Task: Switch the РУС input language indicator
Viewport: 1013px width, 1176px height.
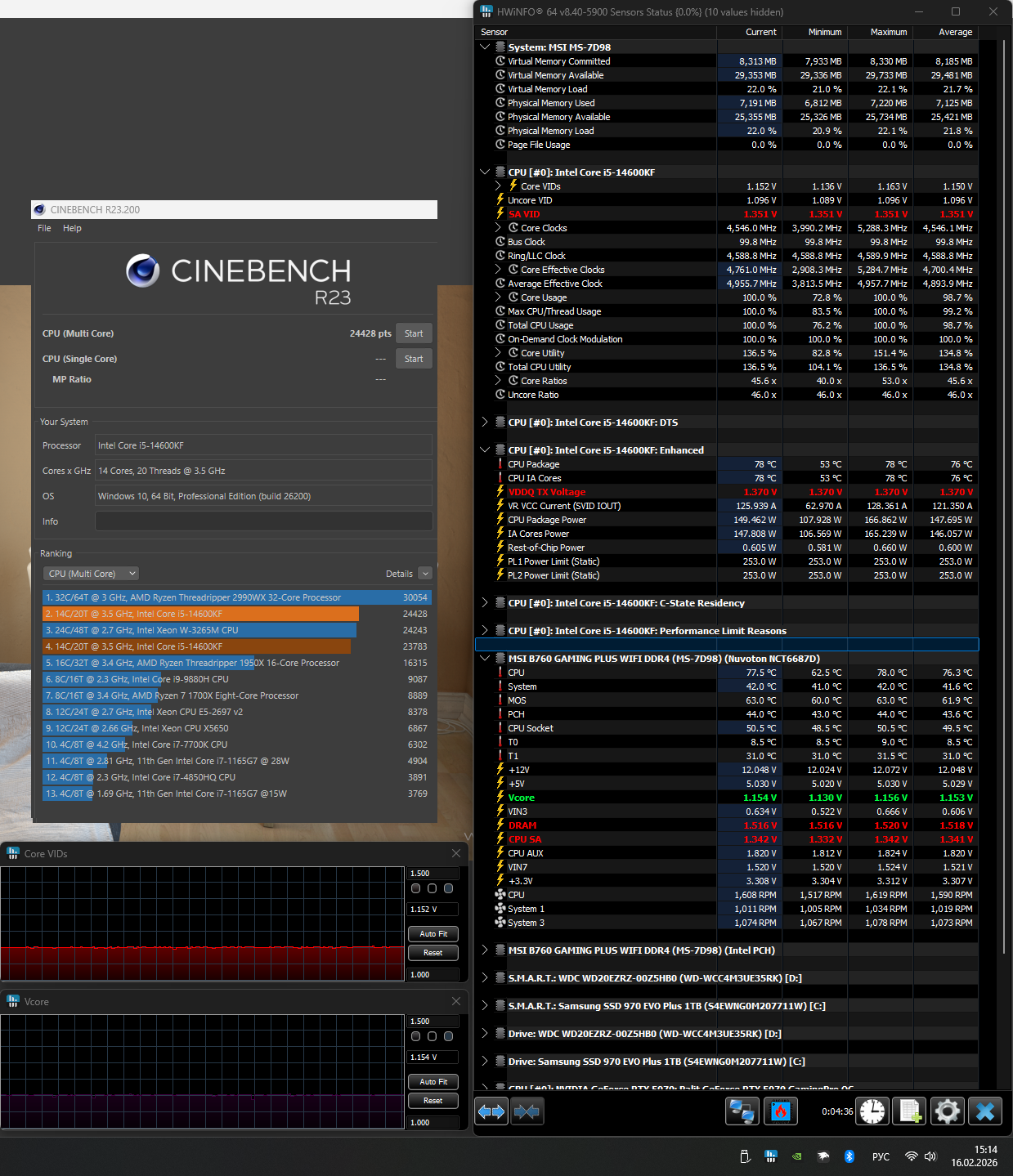Action: 881,1156
